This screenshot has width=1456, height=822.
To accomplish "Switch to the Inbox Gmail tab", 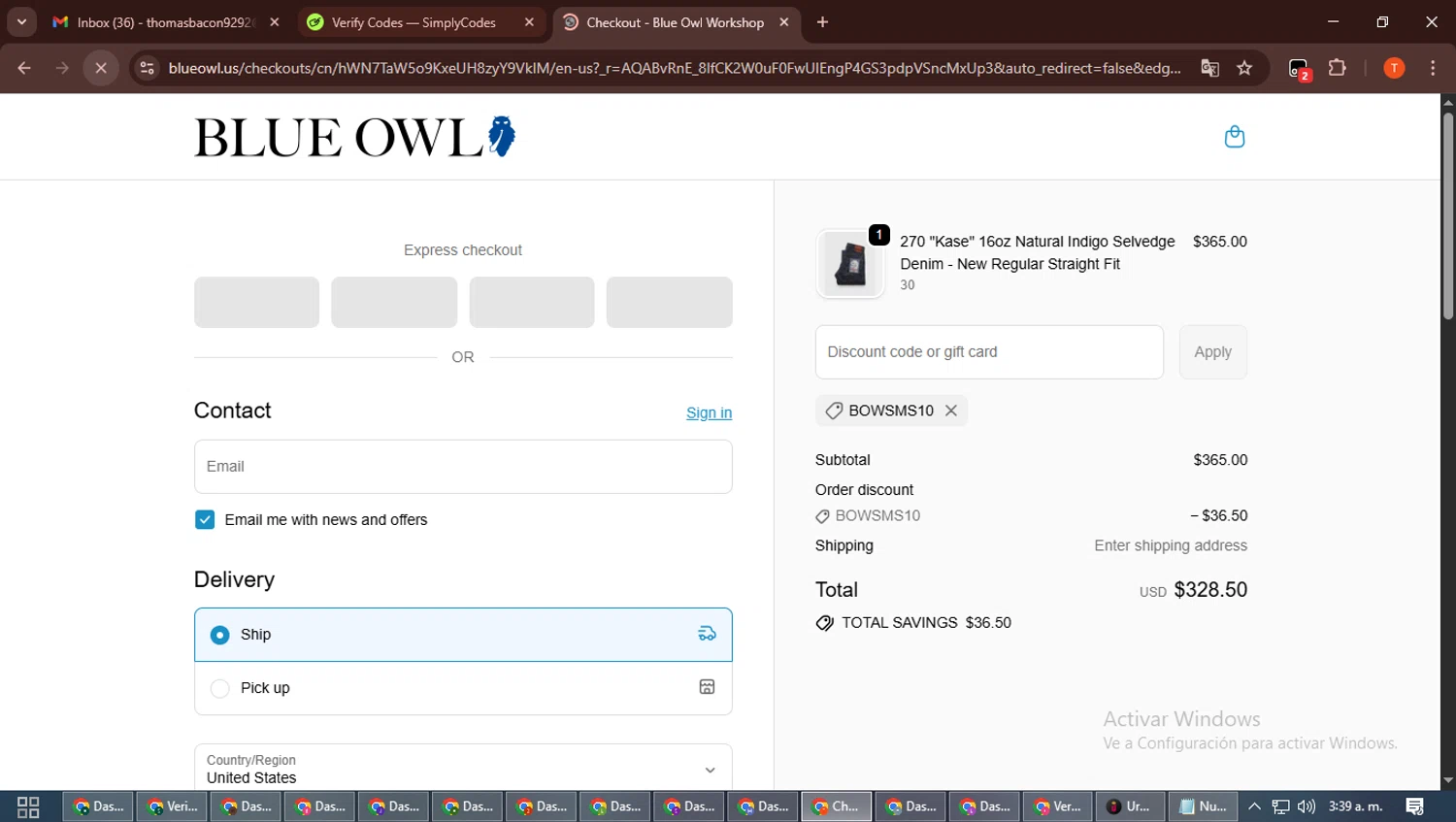I will [x=165, y=22].
